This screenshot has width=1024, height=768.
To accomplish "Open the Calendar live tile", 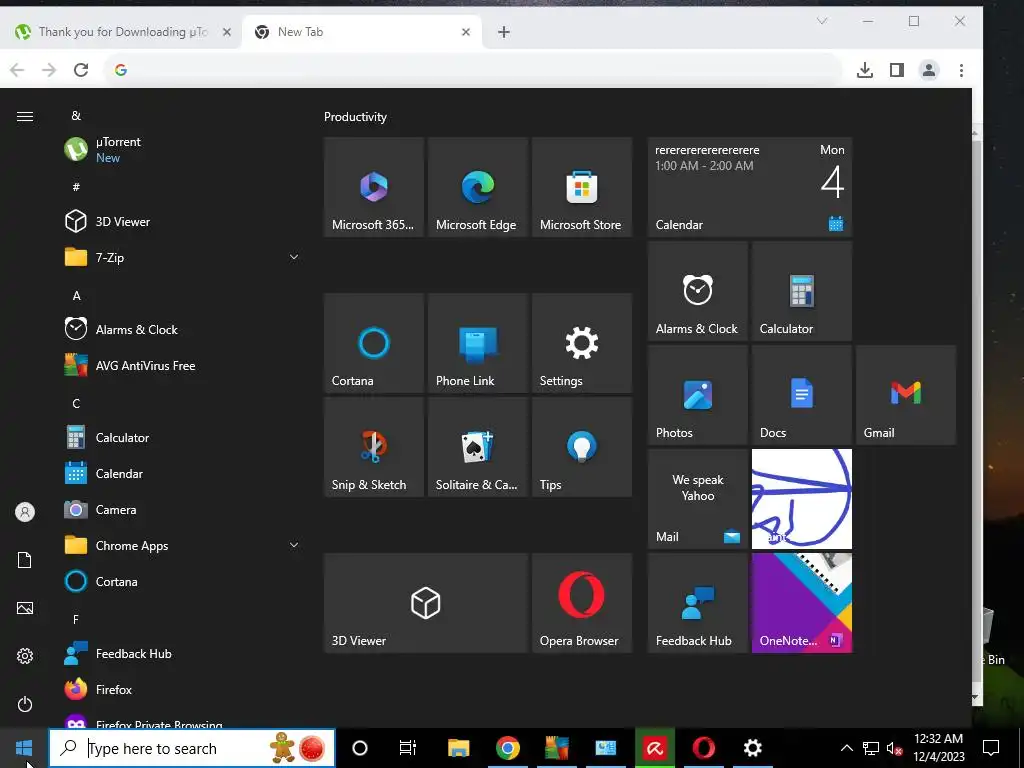I will point(750,187).
